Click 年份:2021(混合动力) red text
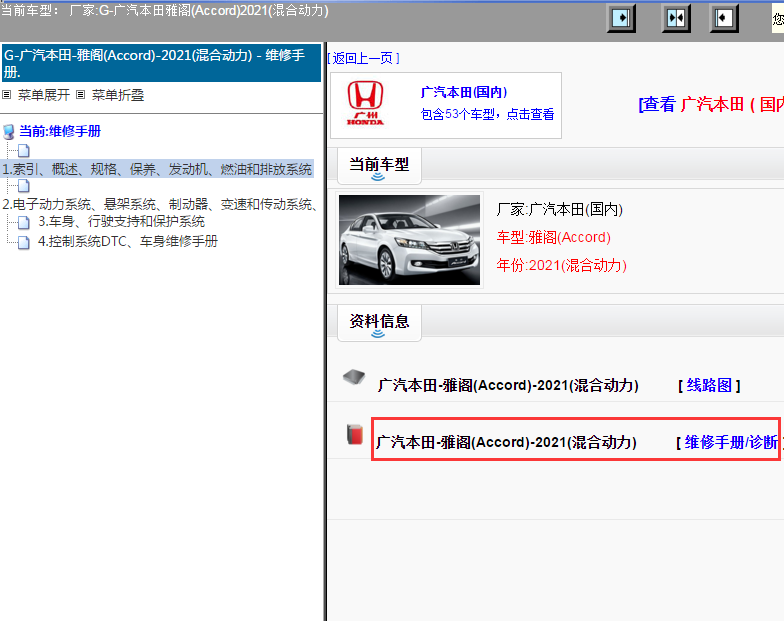This screenshot has height=621, width=784. [x=561, y=265]
